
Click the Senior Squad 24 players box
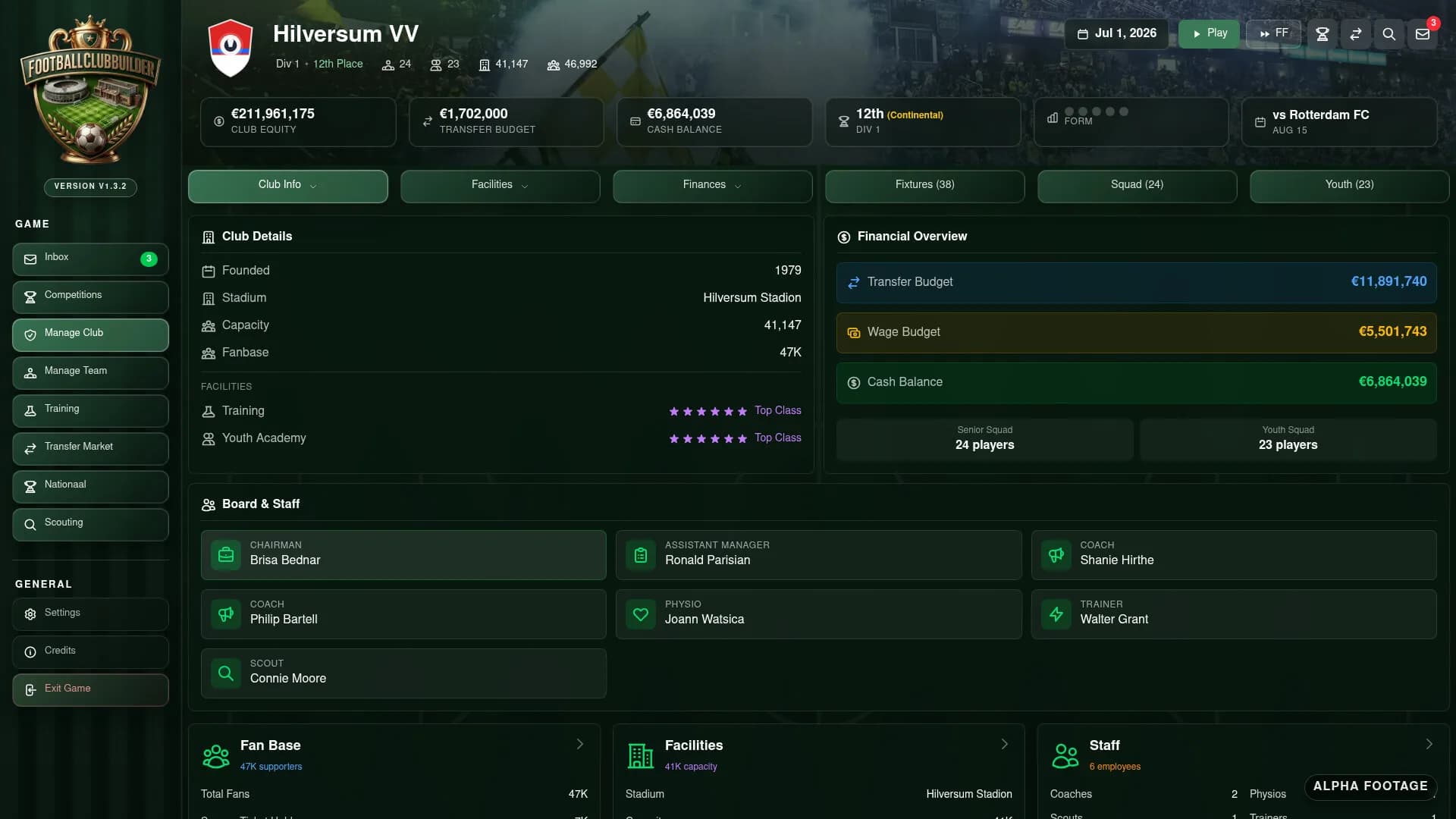pos(984,439)
